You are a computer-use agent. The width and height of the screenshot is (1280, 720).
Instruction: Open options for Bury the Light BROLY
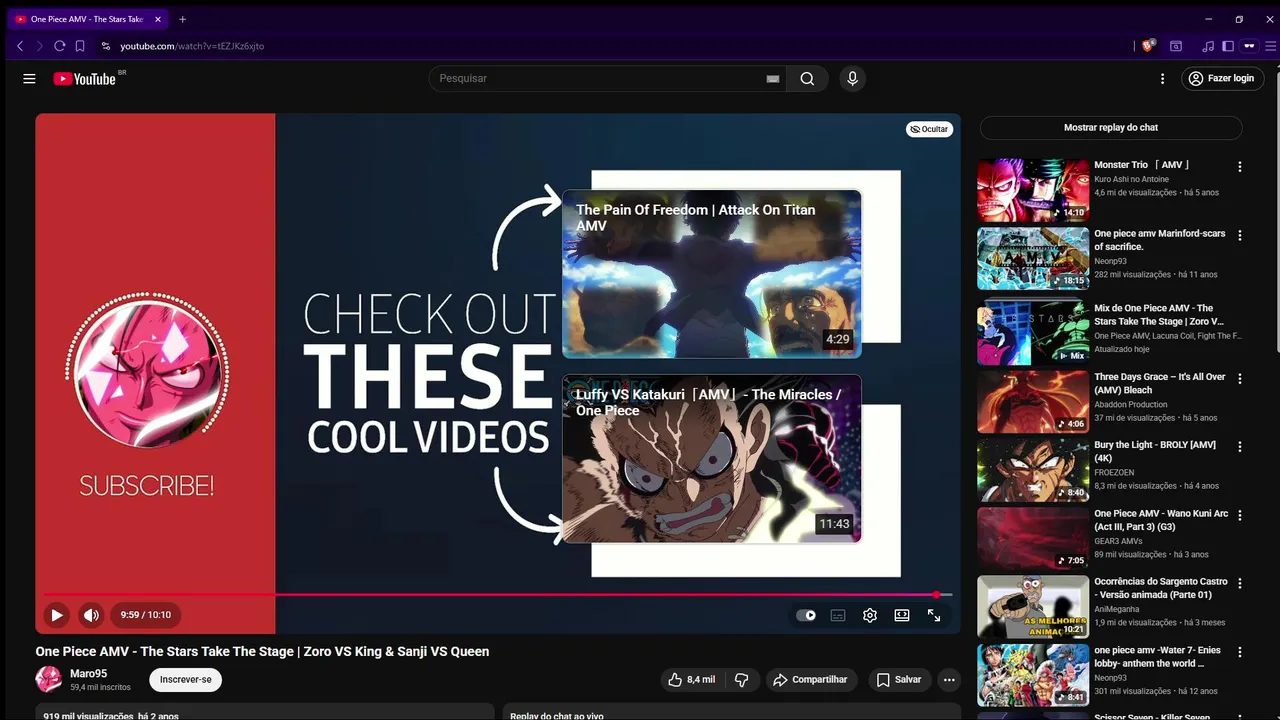1240,447
